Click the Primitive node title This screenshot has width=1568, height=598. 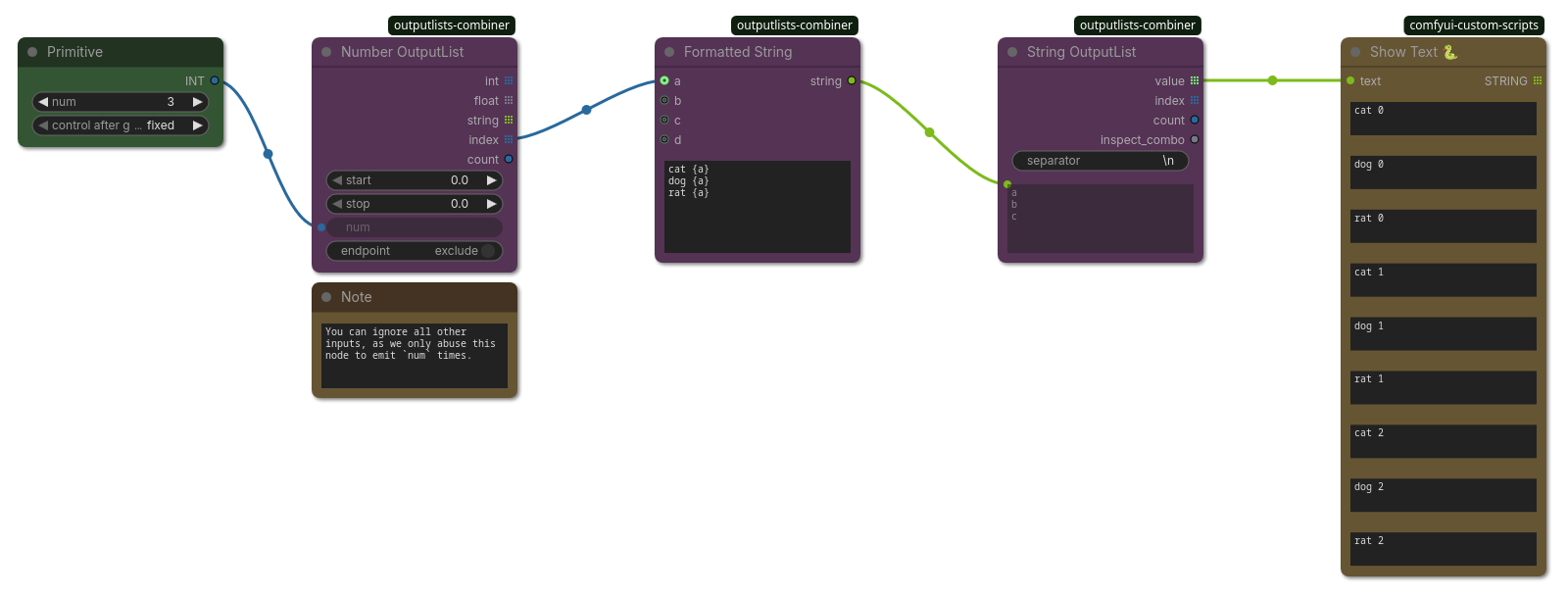click(74, 52)
